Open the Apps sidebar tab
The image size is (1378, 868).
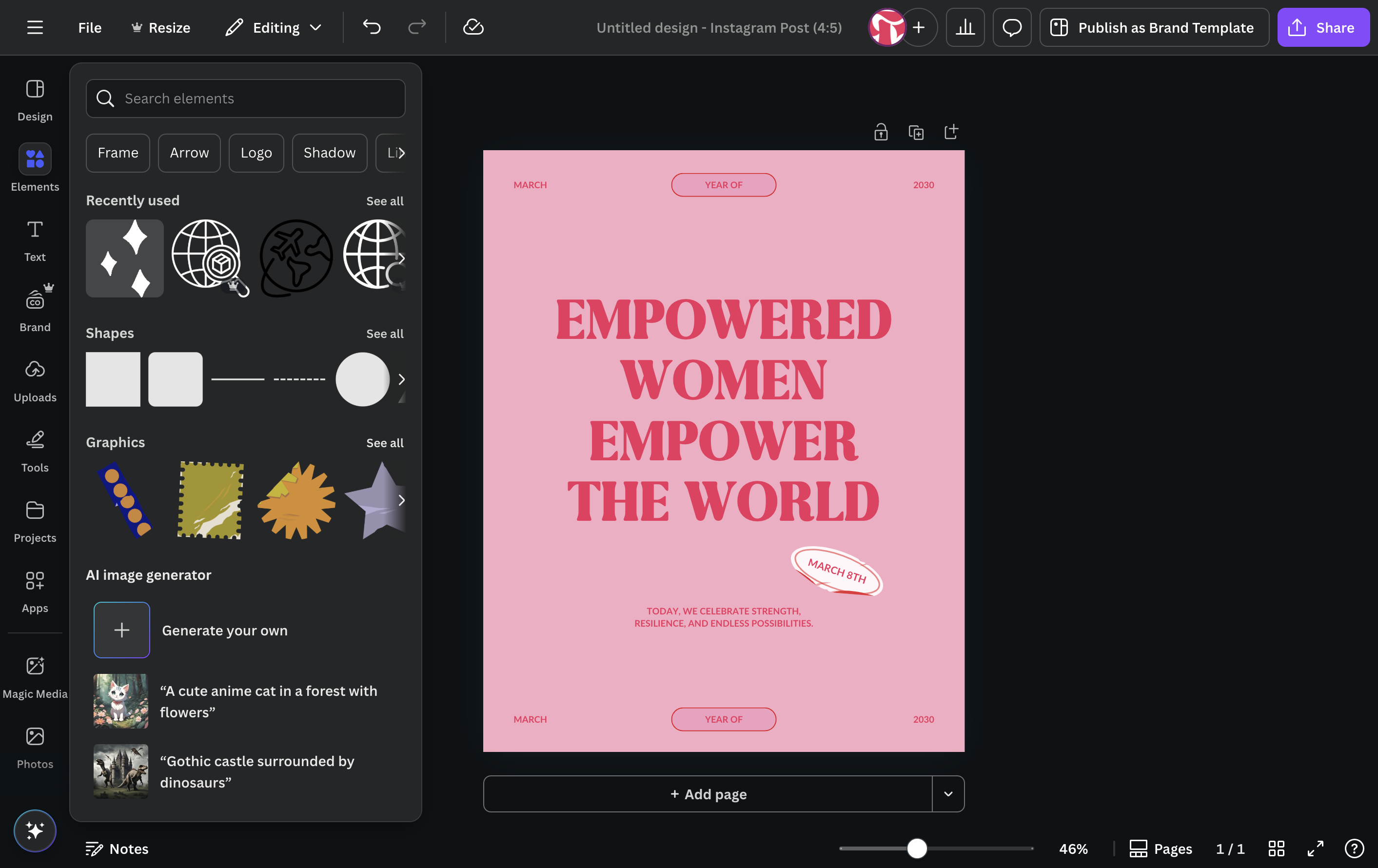(35, 592)
